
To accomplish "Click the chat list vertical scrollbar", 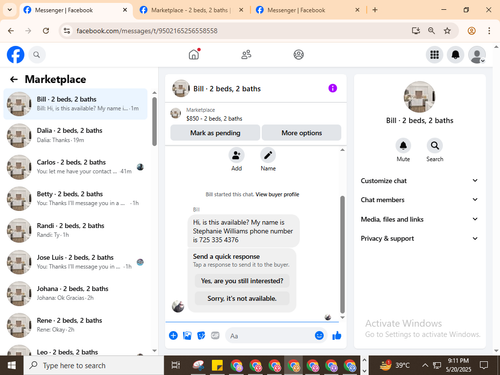I will (154, 122).
